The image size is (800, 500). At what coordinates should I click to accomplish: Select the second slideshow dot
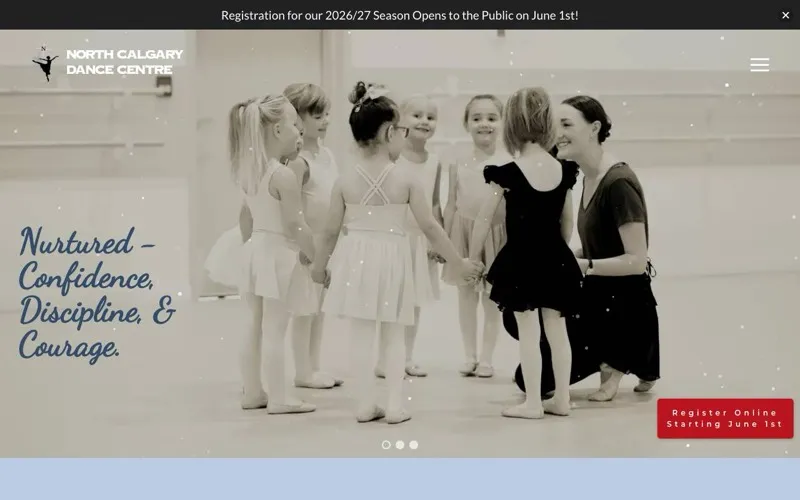click(x=400, y=445)
